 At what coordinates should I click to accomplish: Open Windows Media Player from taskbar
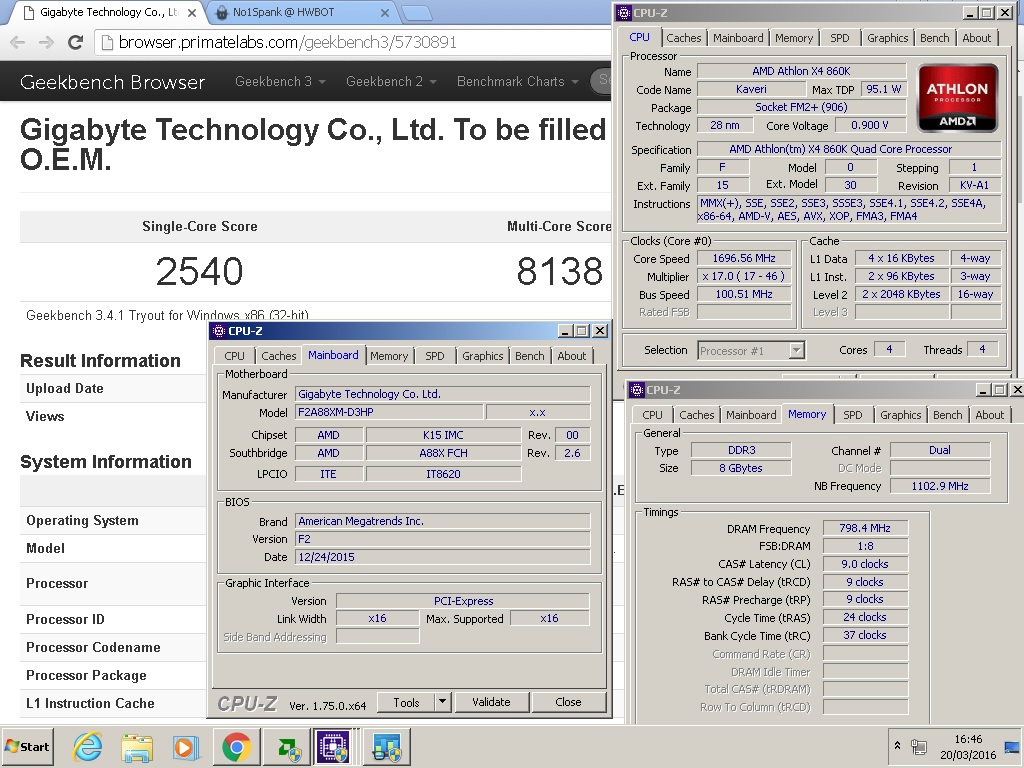186,746
